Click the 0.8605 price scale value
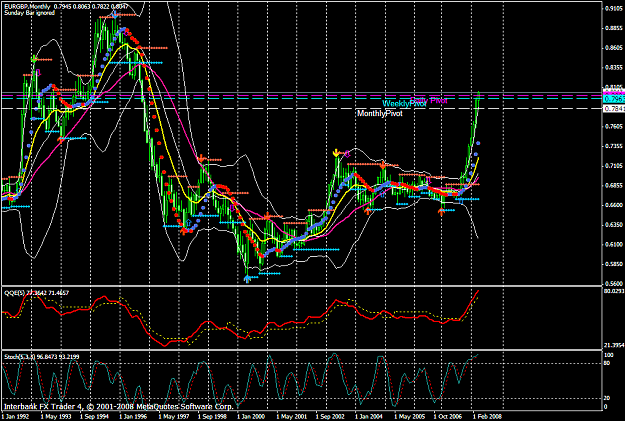Viewport: 625px width, 421px height. [x=614, y=48]
